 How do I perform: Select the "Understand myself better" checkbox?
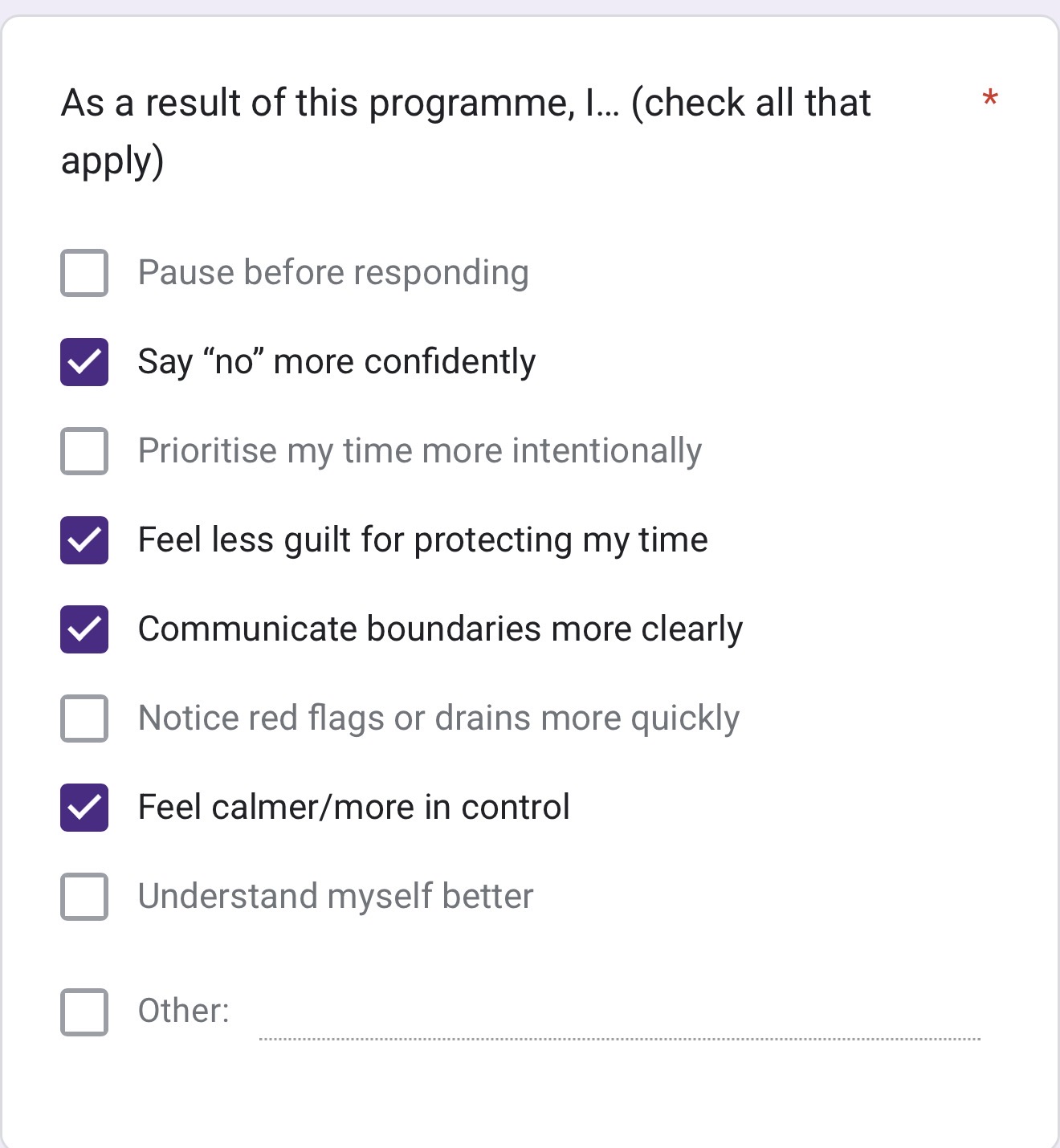pos(84,897)
